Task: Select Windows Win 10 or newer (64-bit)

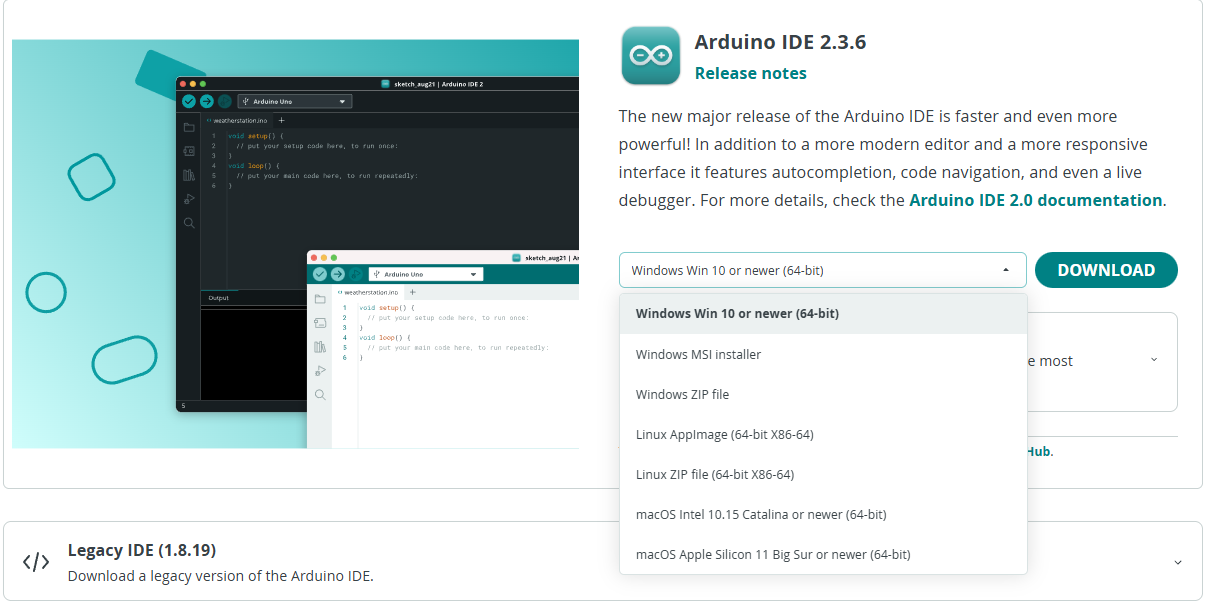Action: 737,314
